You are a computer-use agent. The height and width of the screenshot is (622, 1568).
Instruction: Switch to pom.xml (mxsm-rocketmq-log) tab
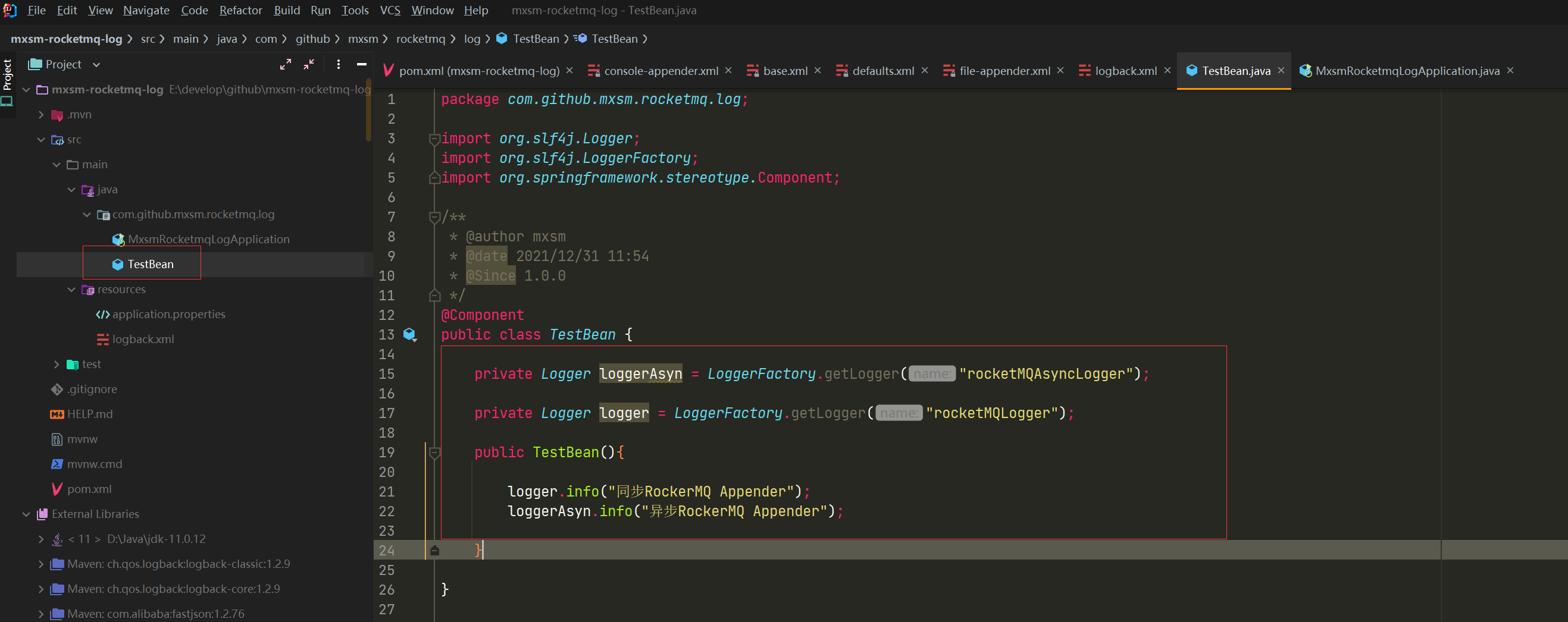479,71
